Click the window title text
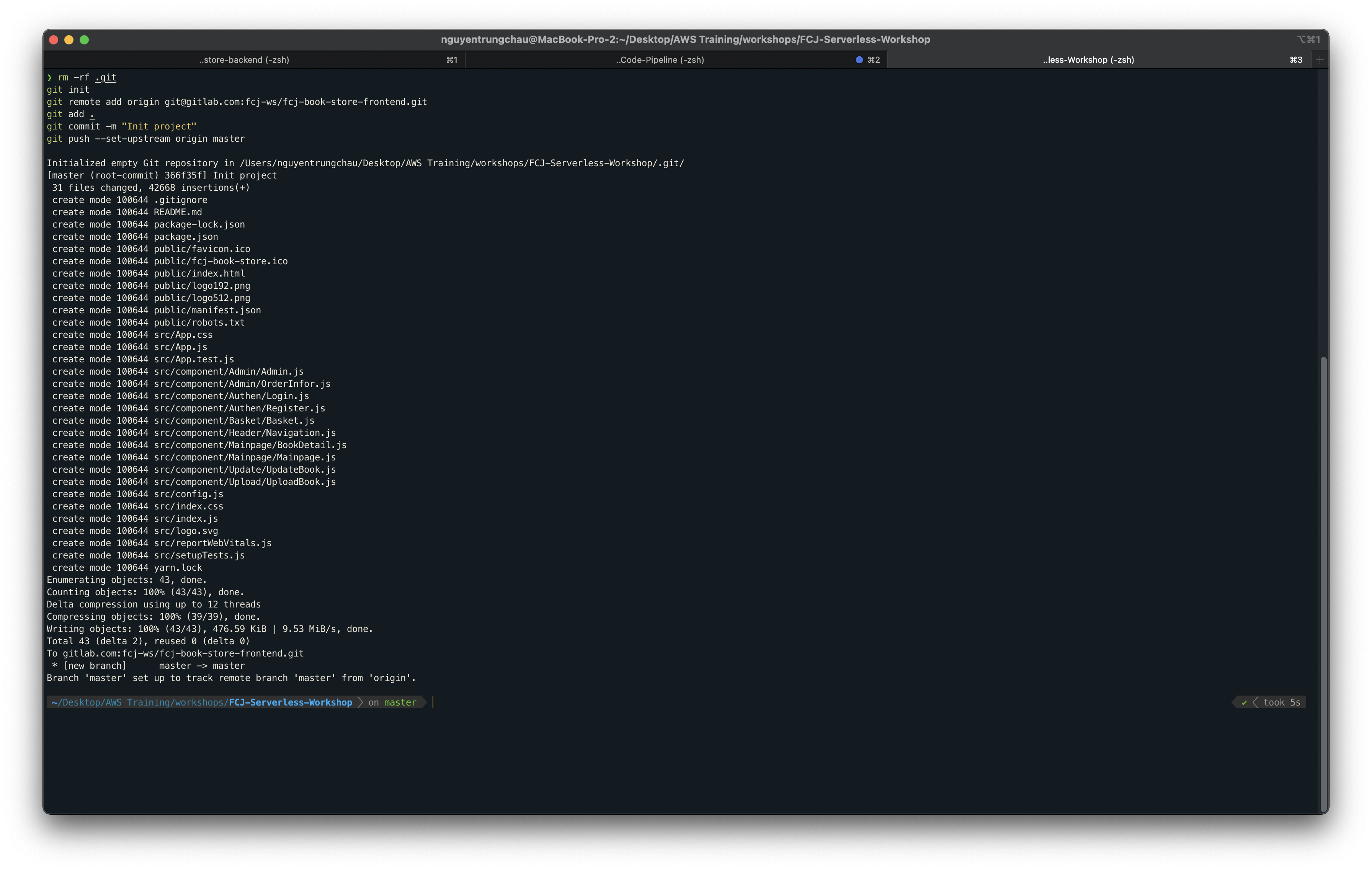The image size is (1372, 871). pos(685,39)
